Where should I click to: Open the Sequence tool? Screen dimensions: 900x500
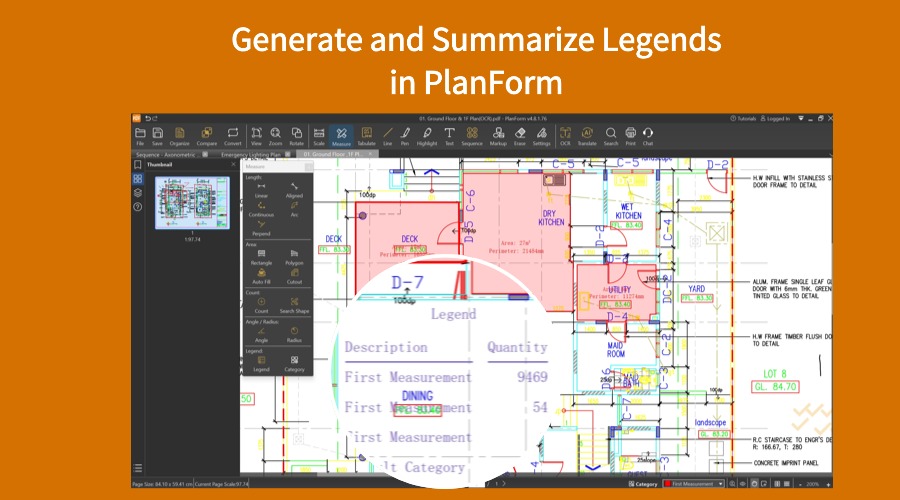pyautogui.click(x=472, y=137)
